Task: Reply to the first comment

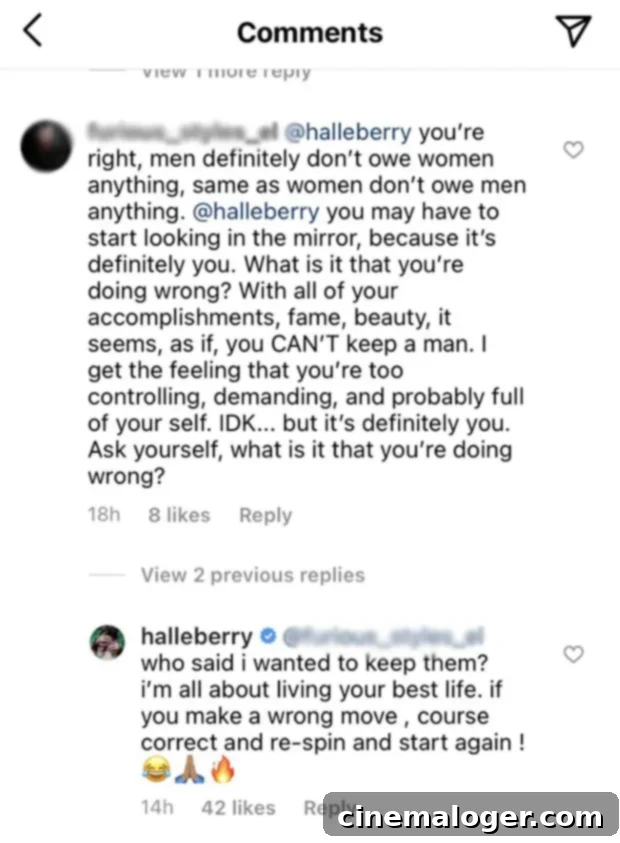Action: [265, 516]
